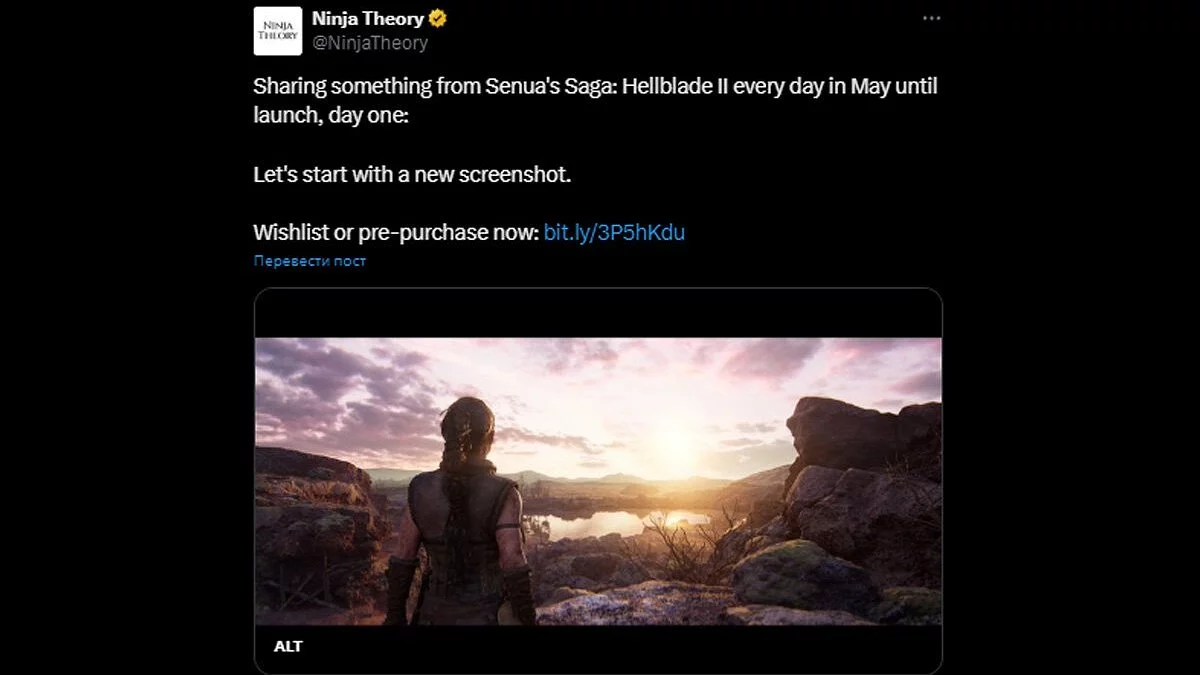Open the three-dot more options menu
1200x675 pixels.
(x=931, y=19)
